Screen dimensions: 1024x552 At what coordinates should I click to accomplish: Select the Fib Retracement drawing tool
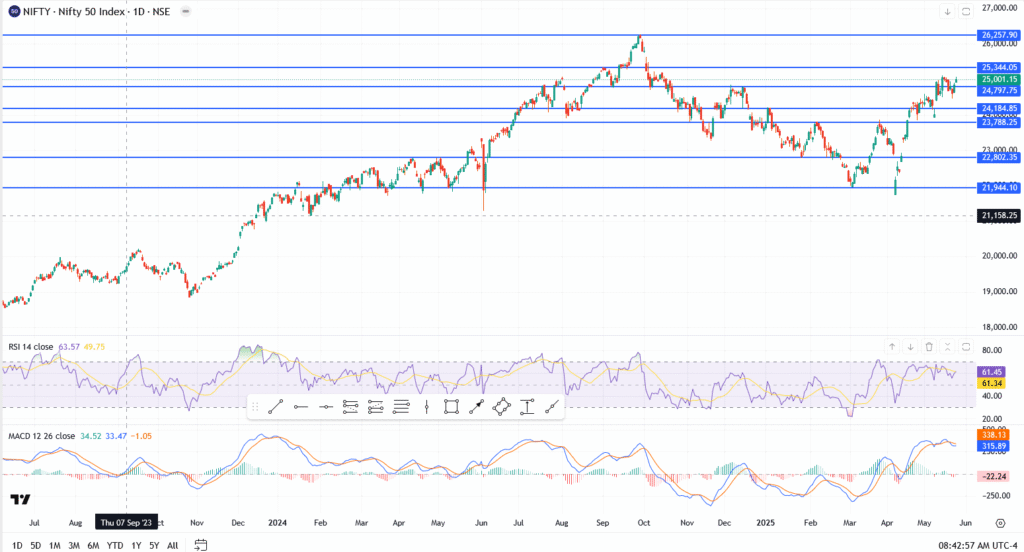point(351,407)
